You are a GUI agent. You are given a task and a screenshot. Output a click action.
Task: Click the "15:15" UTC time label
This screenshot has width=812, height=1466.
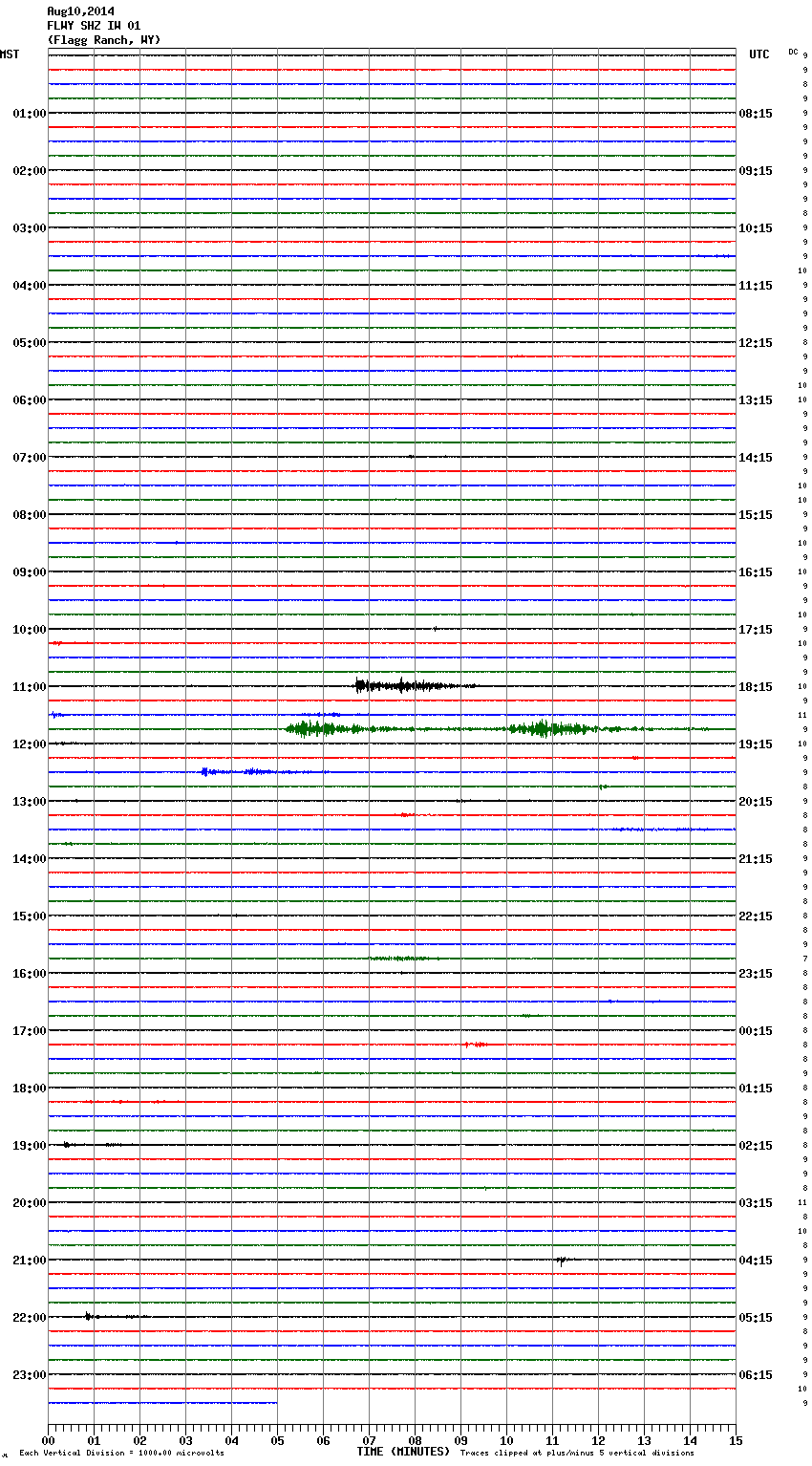coord(756,515)
